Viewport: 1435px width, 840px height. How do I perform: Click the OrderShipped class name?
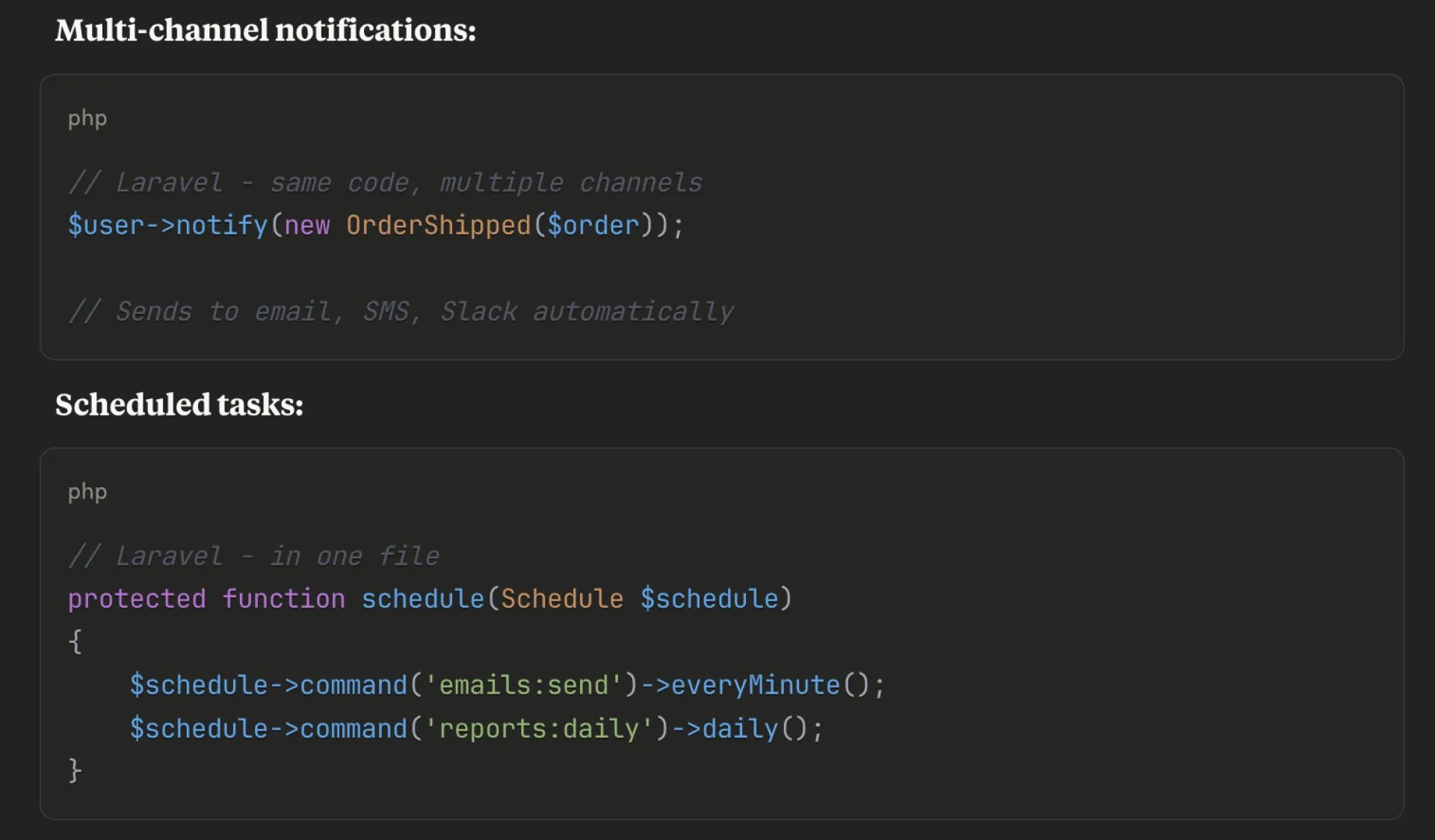click(x=438, y=226)
